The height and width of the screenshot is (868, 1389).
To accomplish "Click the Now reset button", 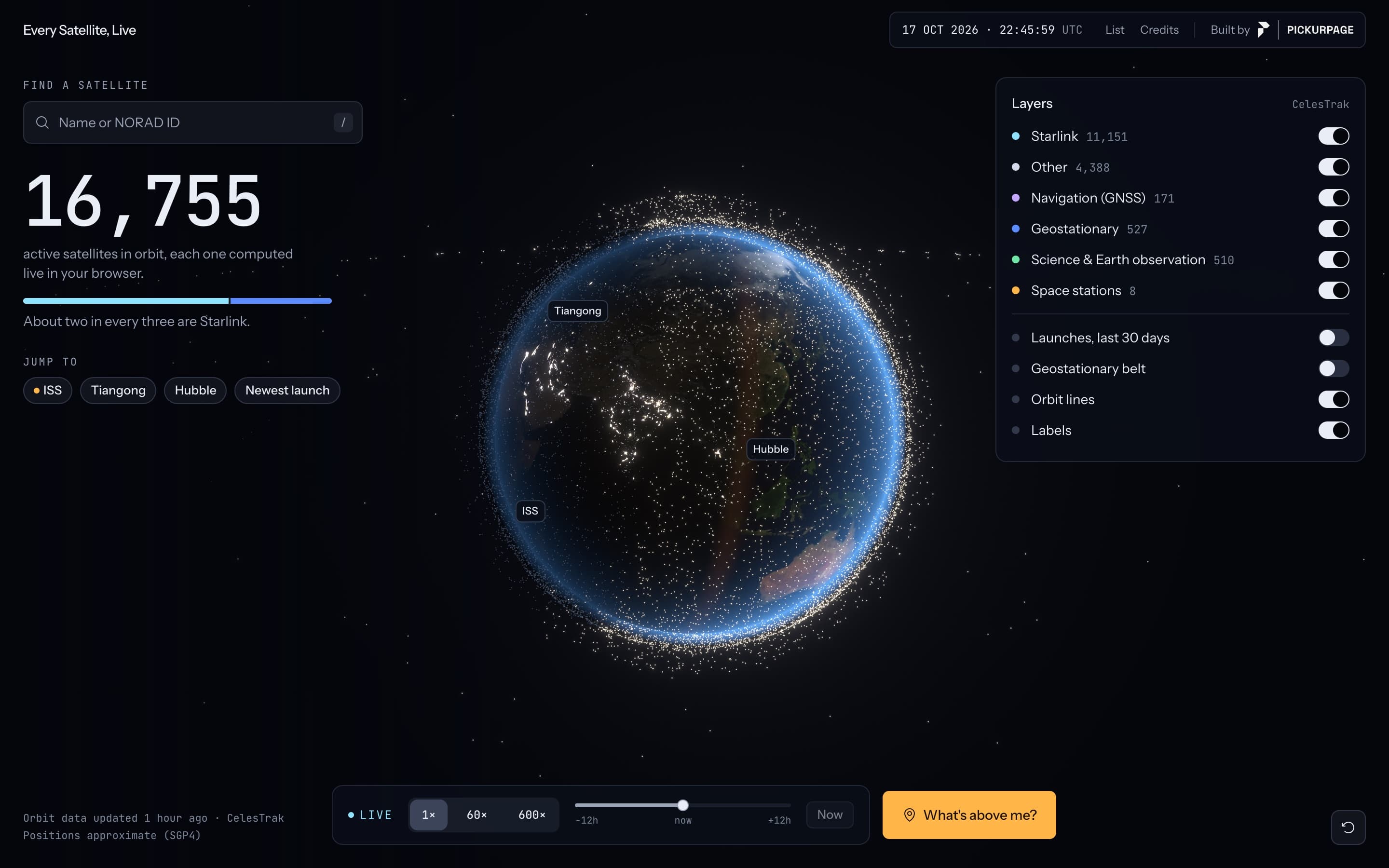I will [830, 814].
